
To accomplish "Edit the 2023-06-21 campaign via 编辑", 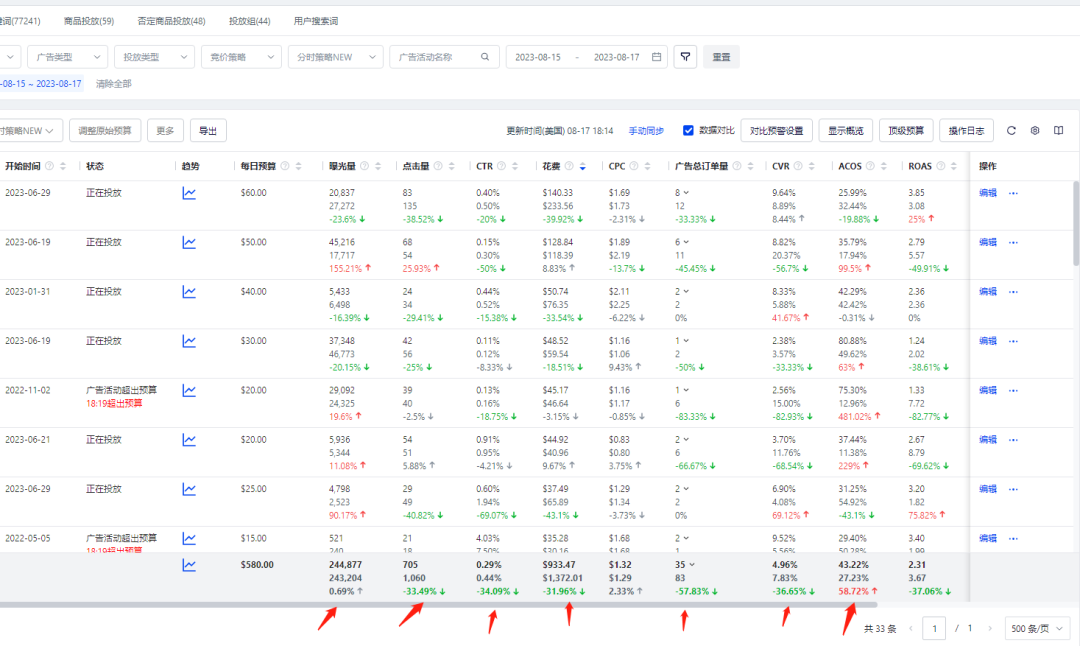I will (x=988, y=440).
